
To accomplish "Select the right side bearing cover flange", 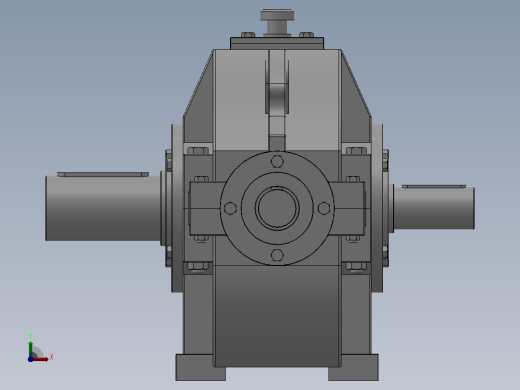I will click(377, 208).
